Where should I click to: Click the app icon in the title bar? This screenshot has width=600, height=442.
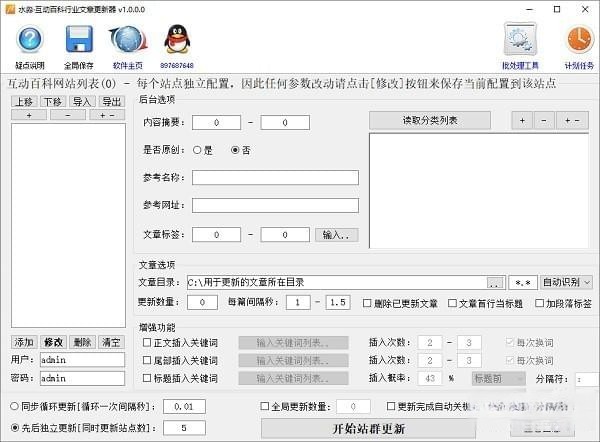coord(10,9)
